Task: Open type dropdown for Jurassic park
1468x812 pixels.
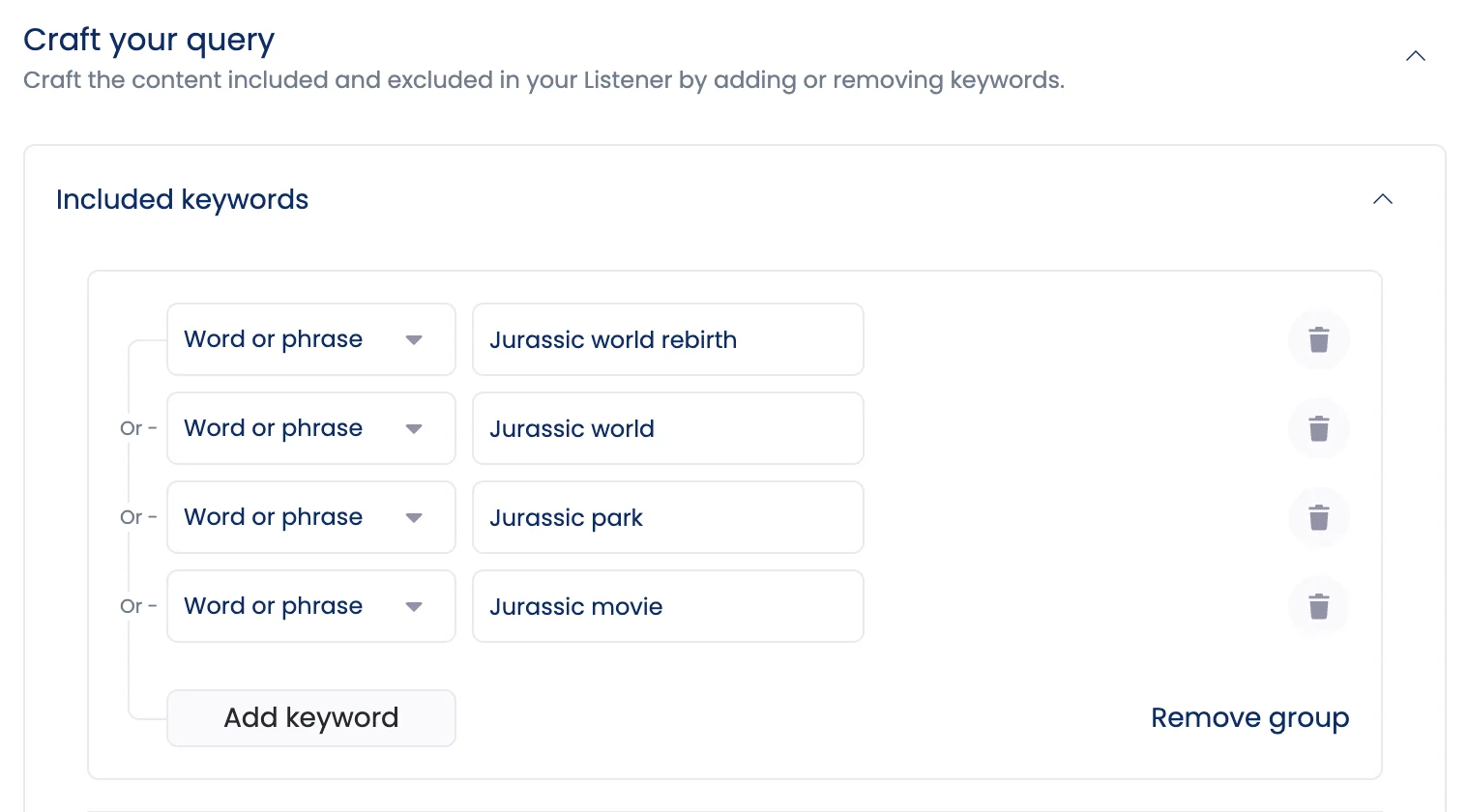Action: click(311, 517)
